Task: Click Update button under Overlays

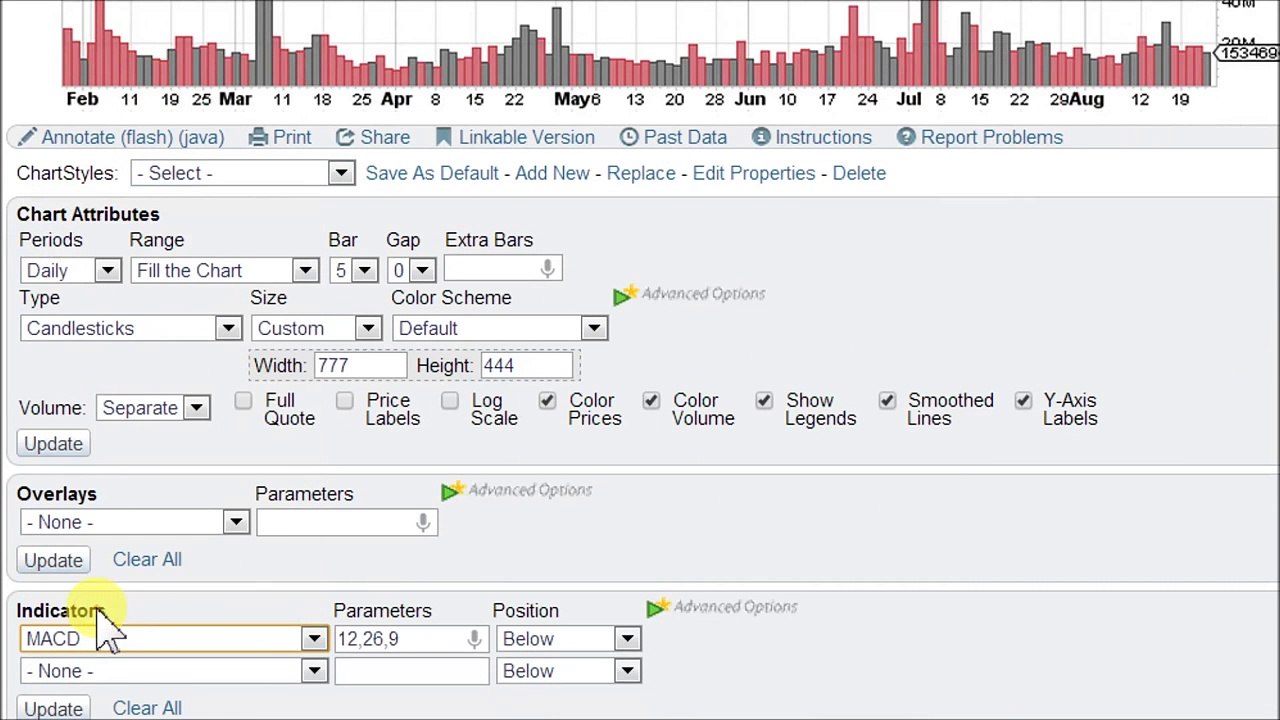Action: [54, 560]
